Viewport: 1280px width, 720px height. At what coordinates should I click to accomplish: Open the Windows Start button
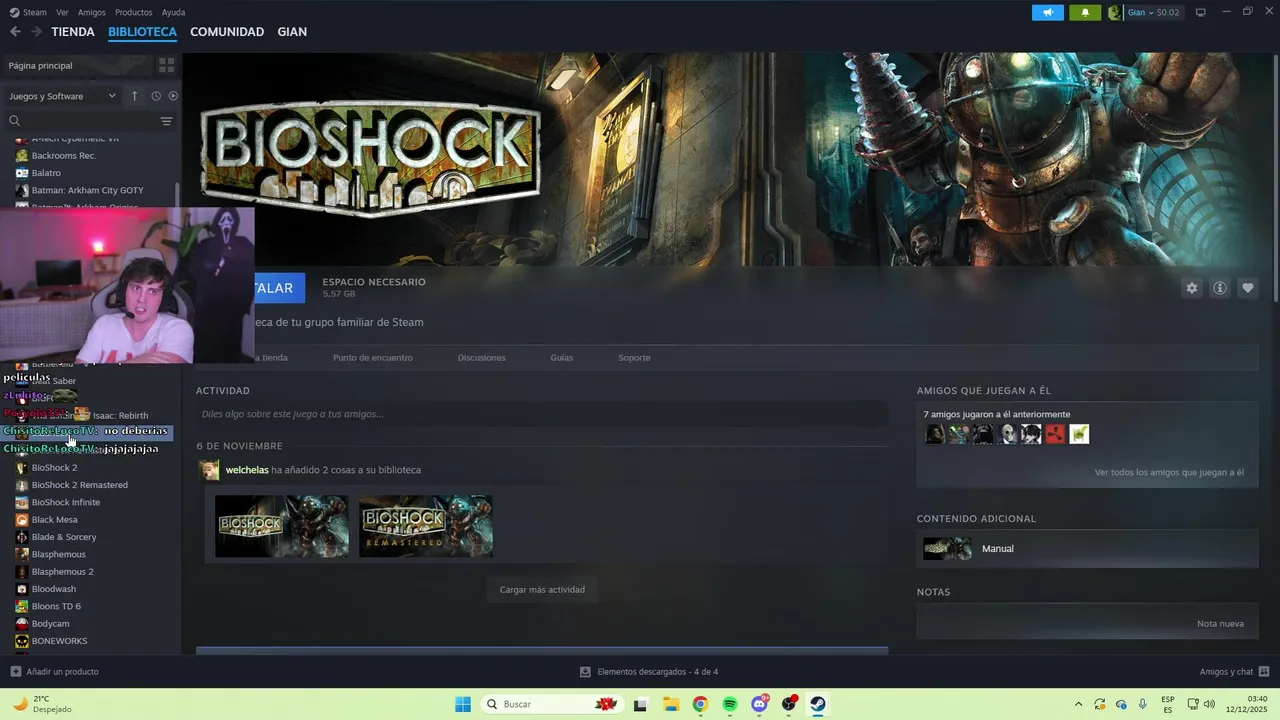pos(463,704)
